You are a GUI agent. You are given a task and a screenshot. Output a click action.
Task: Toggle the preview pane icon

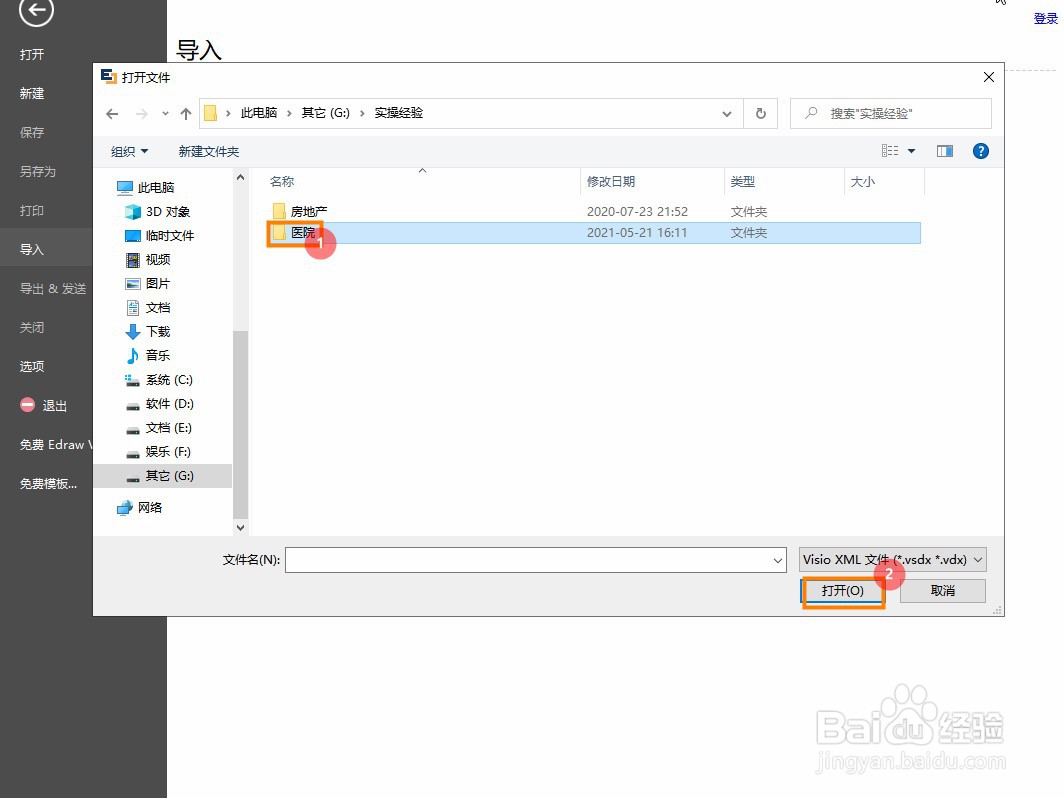(x=944, y=151)
